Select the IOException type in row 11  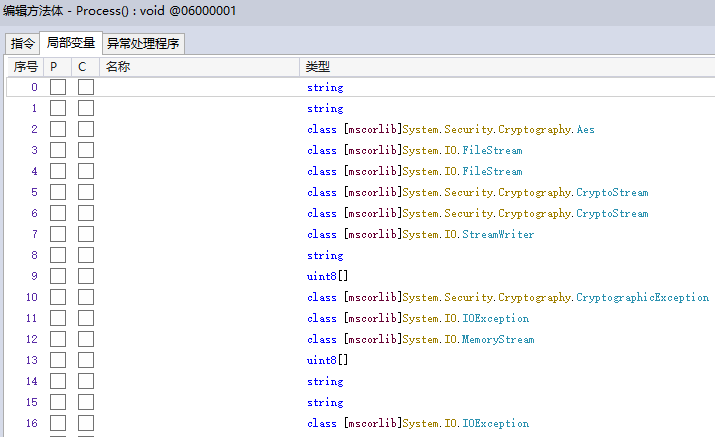click(418, 318)
